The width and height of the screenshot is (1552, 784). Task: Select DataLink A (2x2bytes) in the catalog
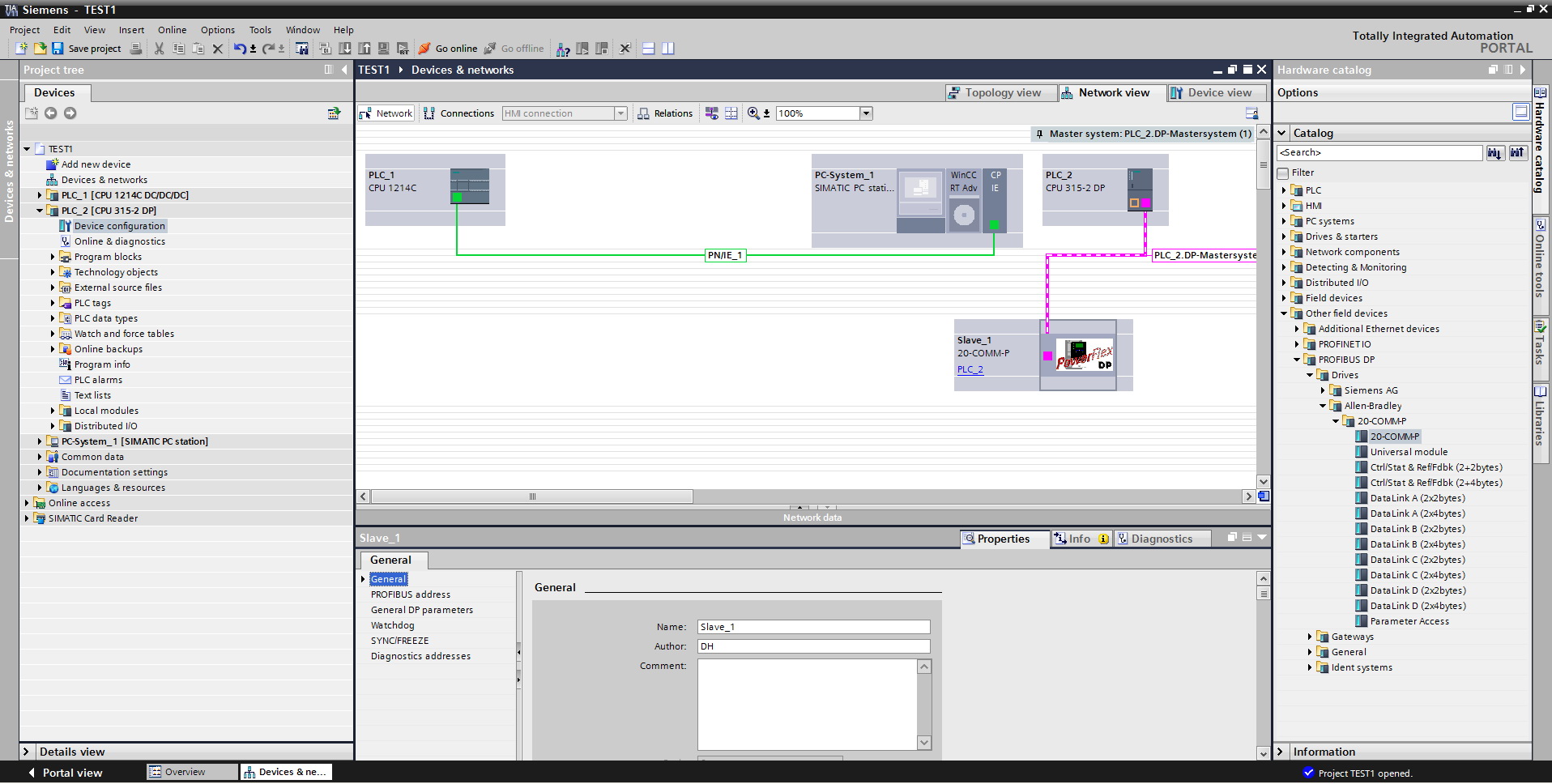[1418, 498]
